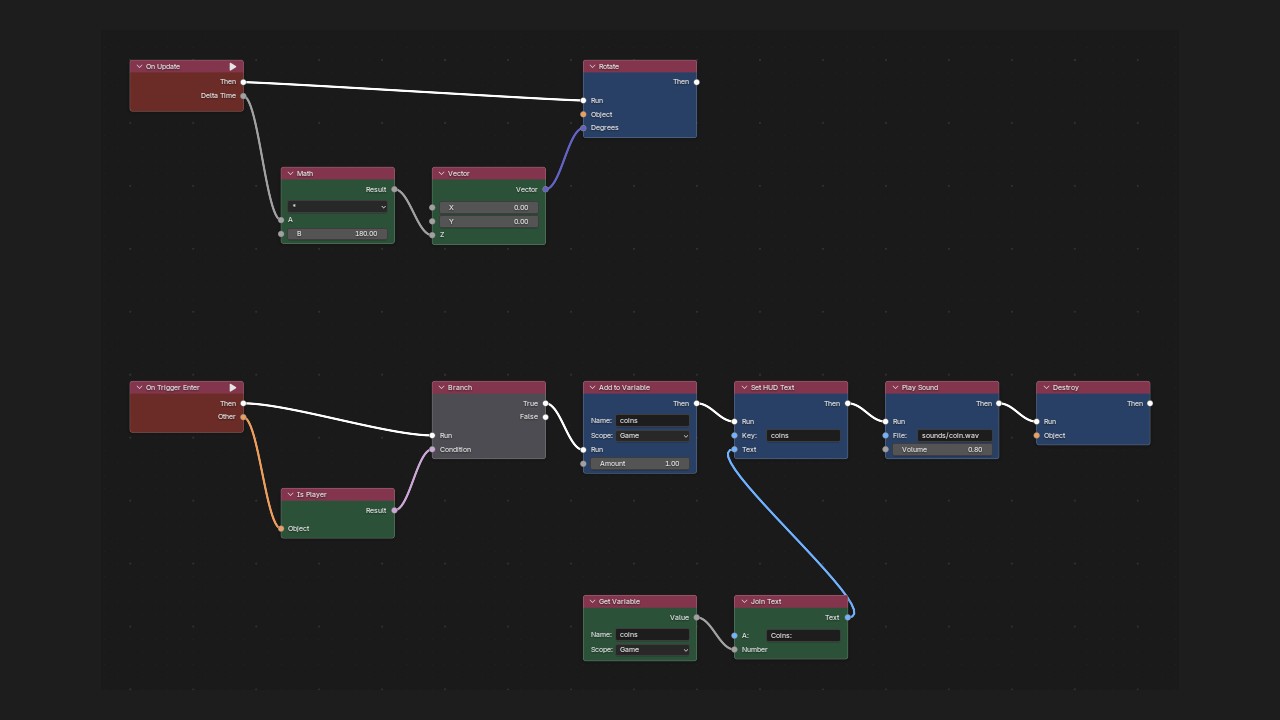This screenshot has height=720, width=1280.
Task: Click the Math B value field
Action: coord(338,234)
